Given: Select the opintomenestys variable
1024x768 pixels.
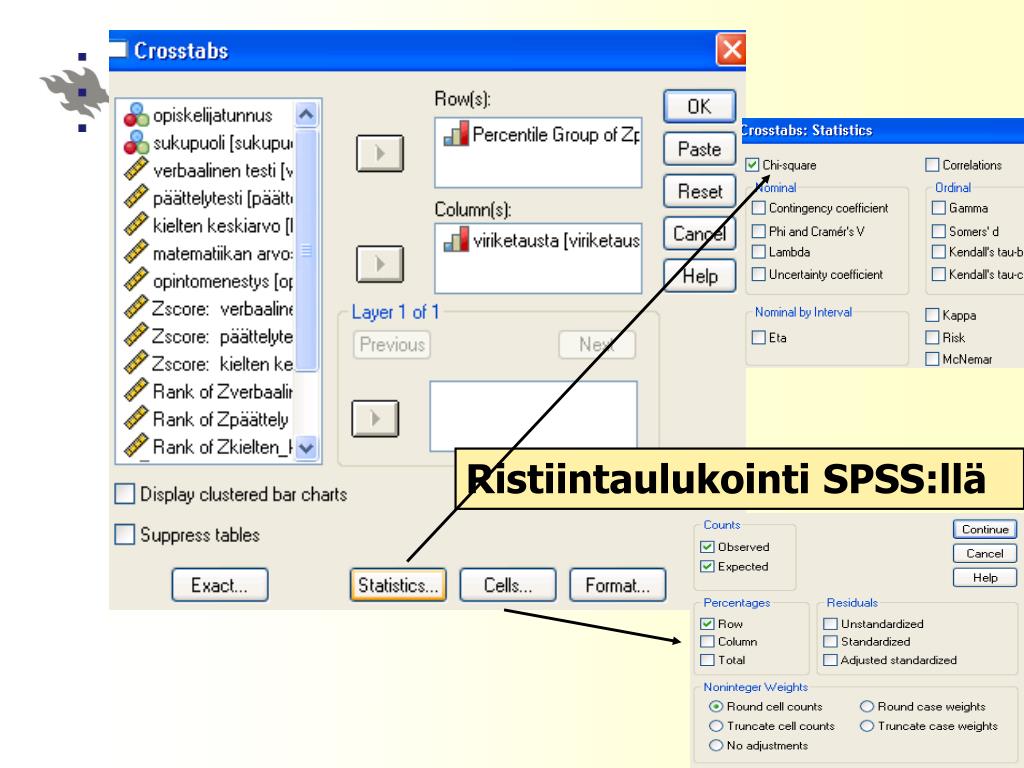Looking at the screenshot, I should (206, 281).
